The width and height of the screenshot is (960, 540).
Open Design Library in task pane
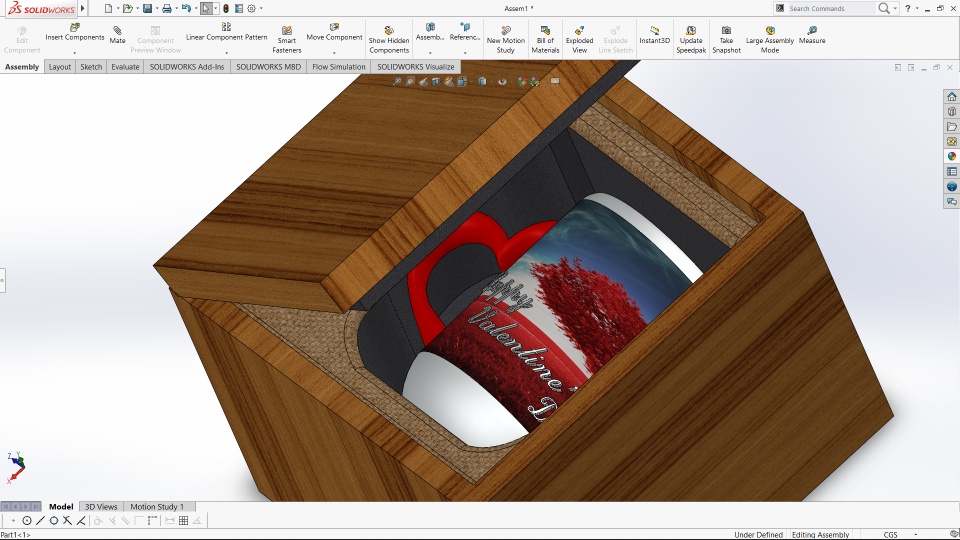coord(951,111)
